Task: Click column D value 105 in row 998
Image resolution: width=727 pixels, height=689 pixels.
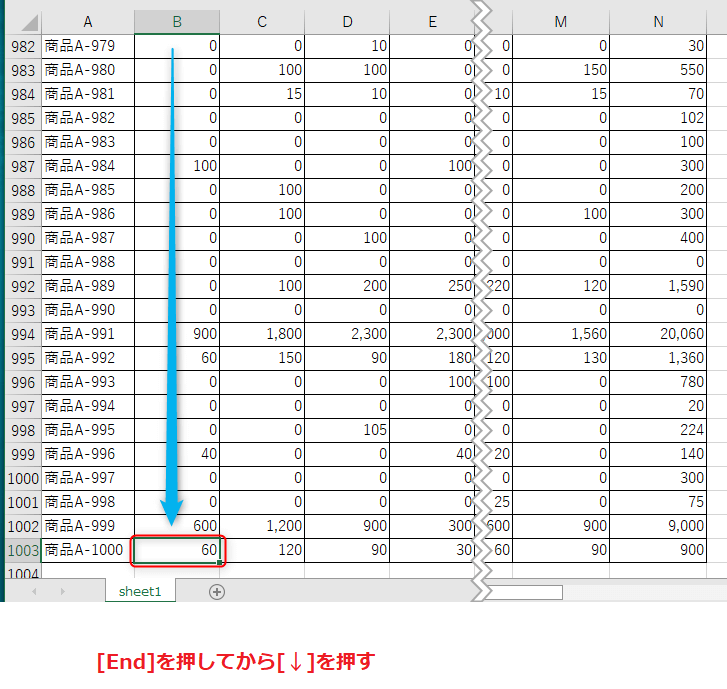Action: tap(347, 430)
